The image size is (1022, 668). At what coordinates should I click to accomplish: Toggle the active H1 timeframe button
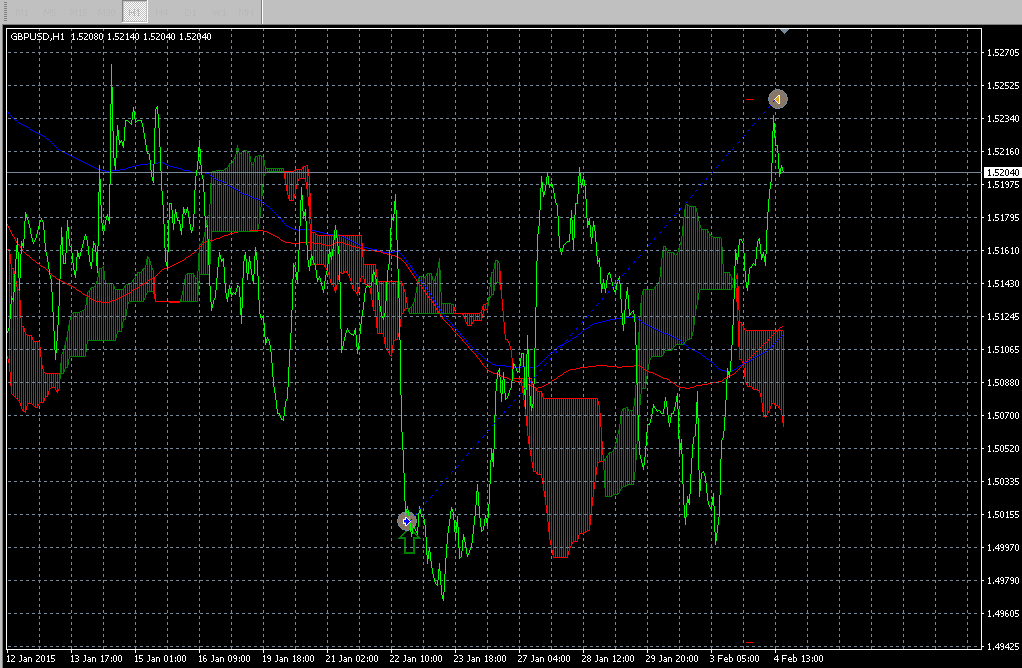click(x=134, y=12)
